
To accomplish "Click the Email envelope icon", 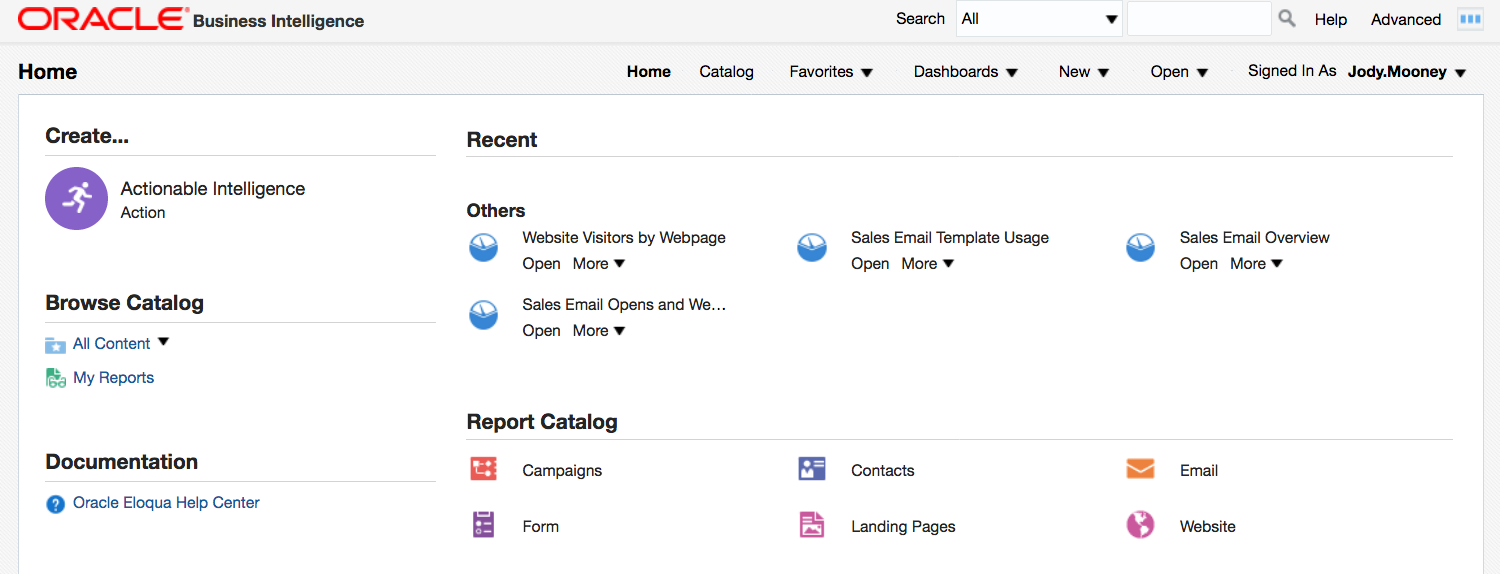I will [x=1140, y=469].
